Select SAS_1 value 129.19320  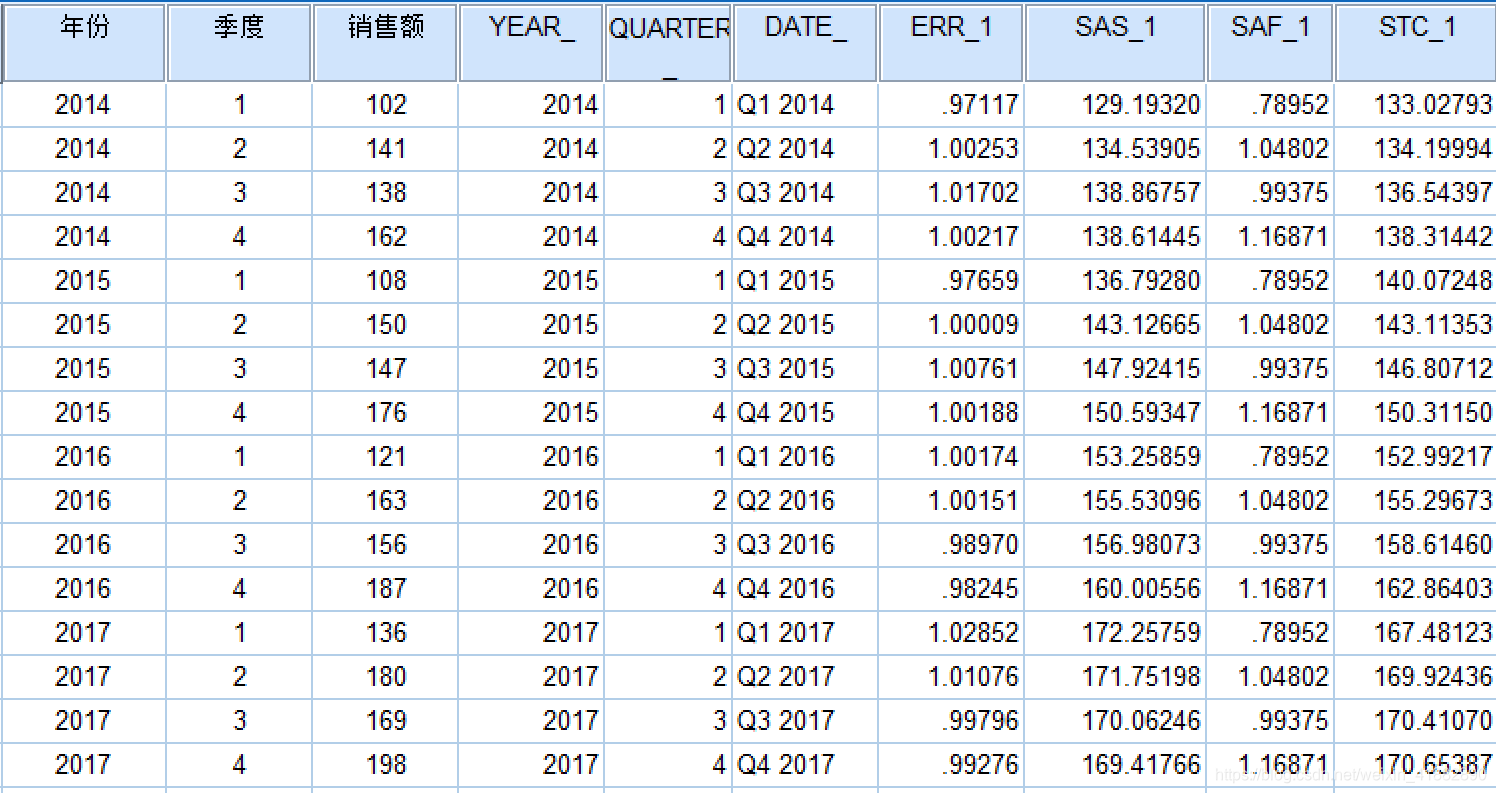click(x=1115, y=105)
